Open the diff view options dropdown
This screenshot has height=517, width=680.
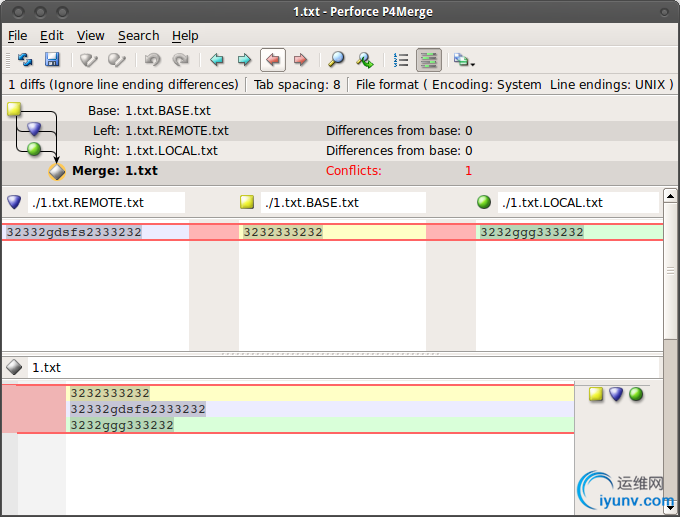pyautogui.click(x=464, y=60)
